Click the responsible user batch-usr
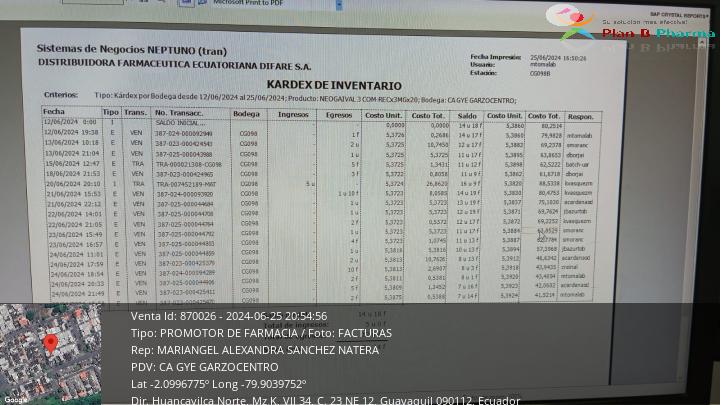720x405 pixels. pos(577,164)
